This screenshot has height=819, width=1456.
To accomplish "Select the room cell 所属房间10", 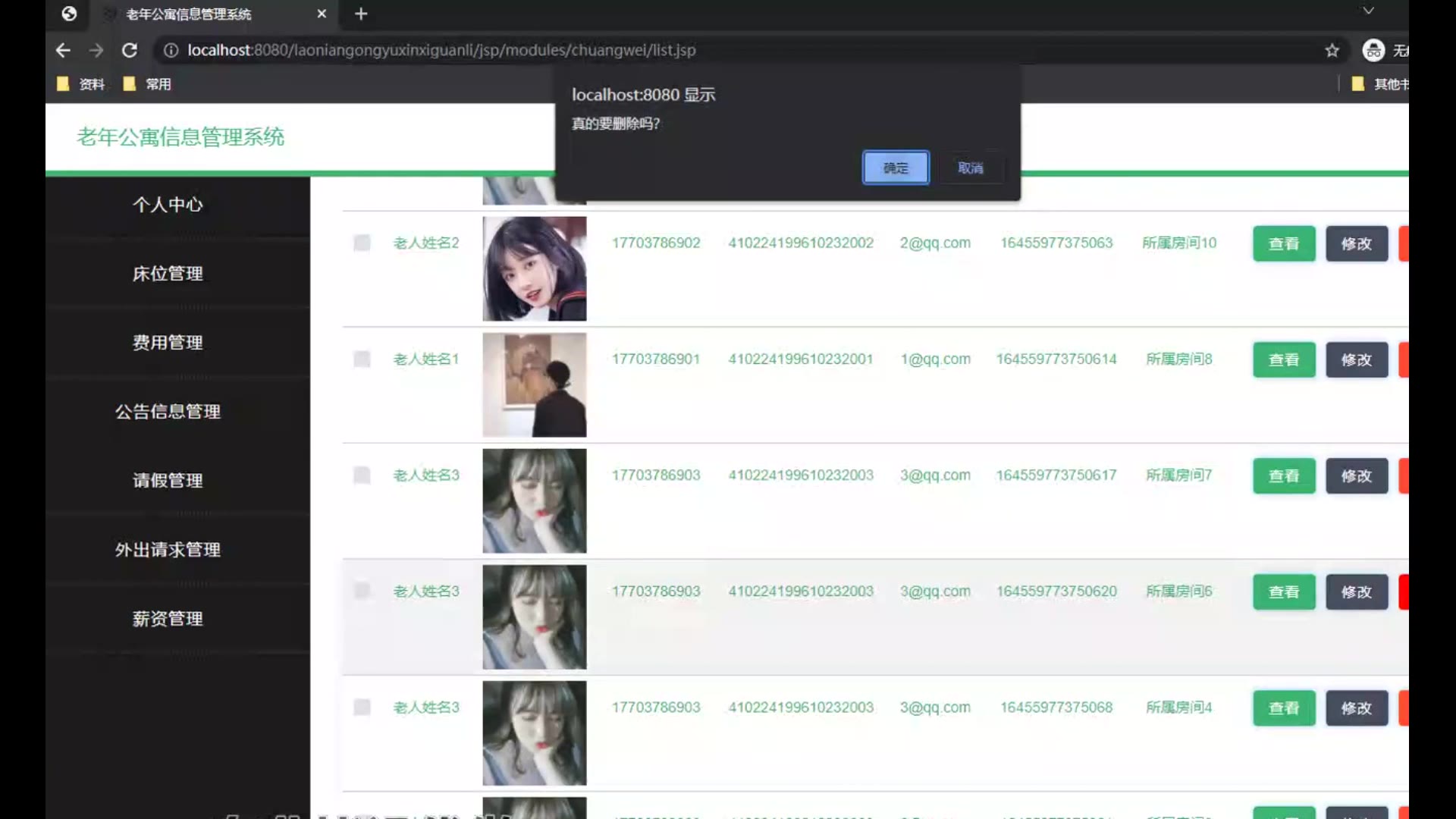I will (x=1179, y=243).
